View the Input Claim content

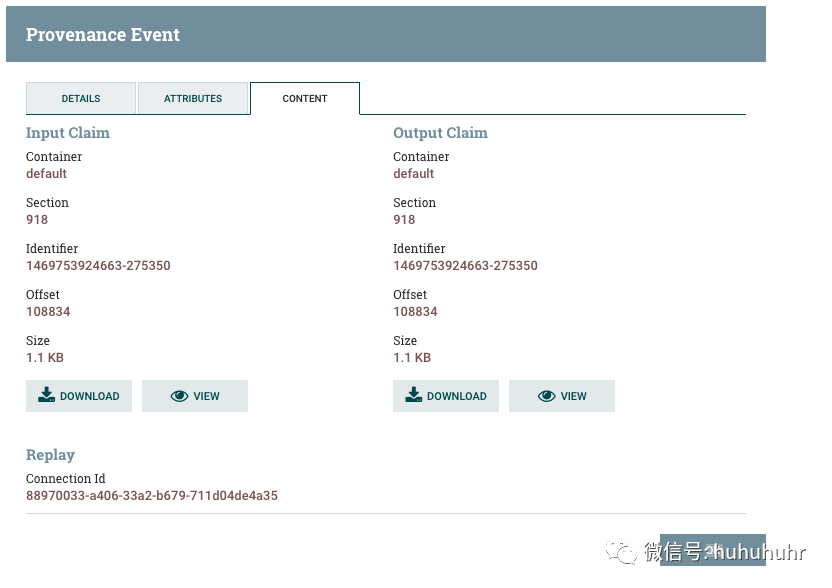coord(195,396)
